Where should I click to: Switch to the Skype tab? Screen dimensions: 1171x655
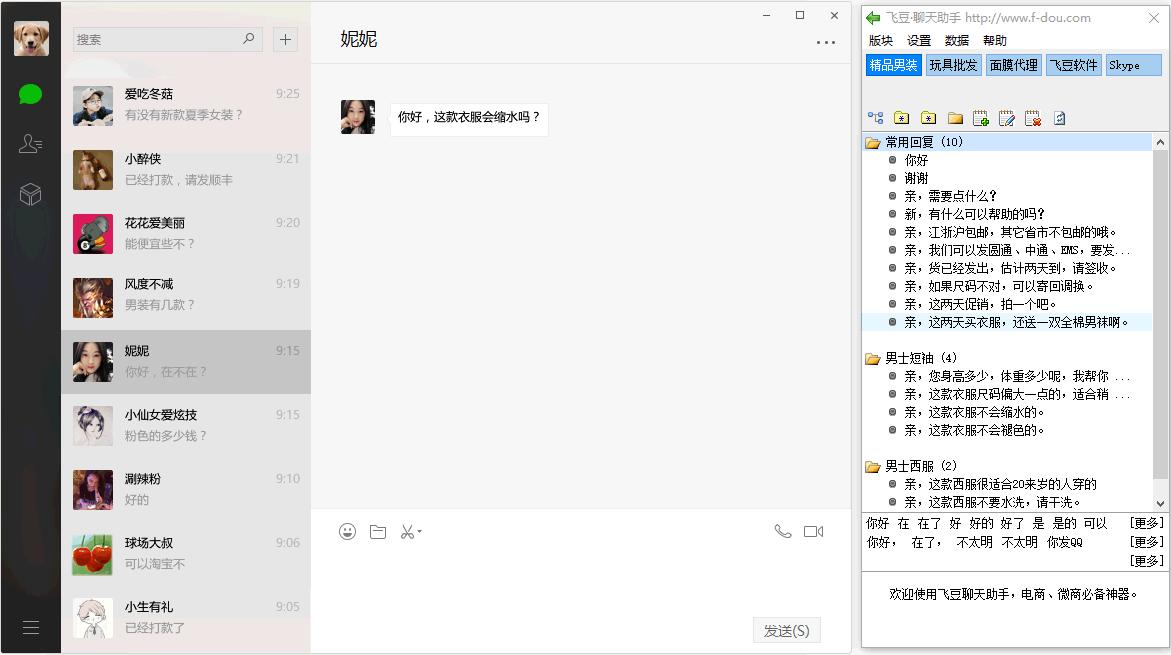point(1133,65)
